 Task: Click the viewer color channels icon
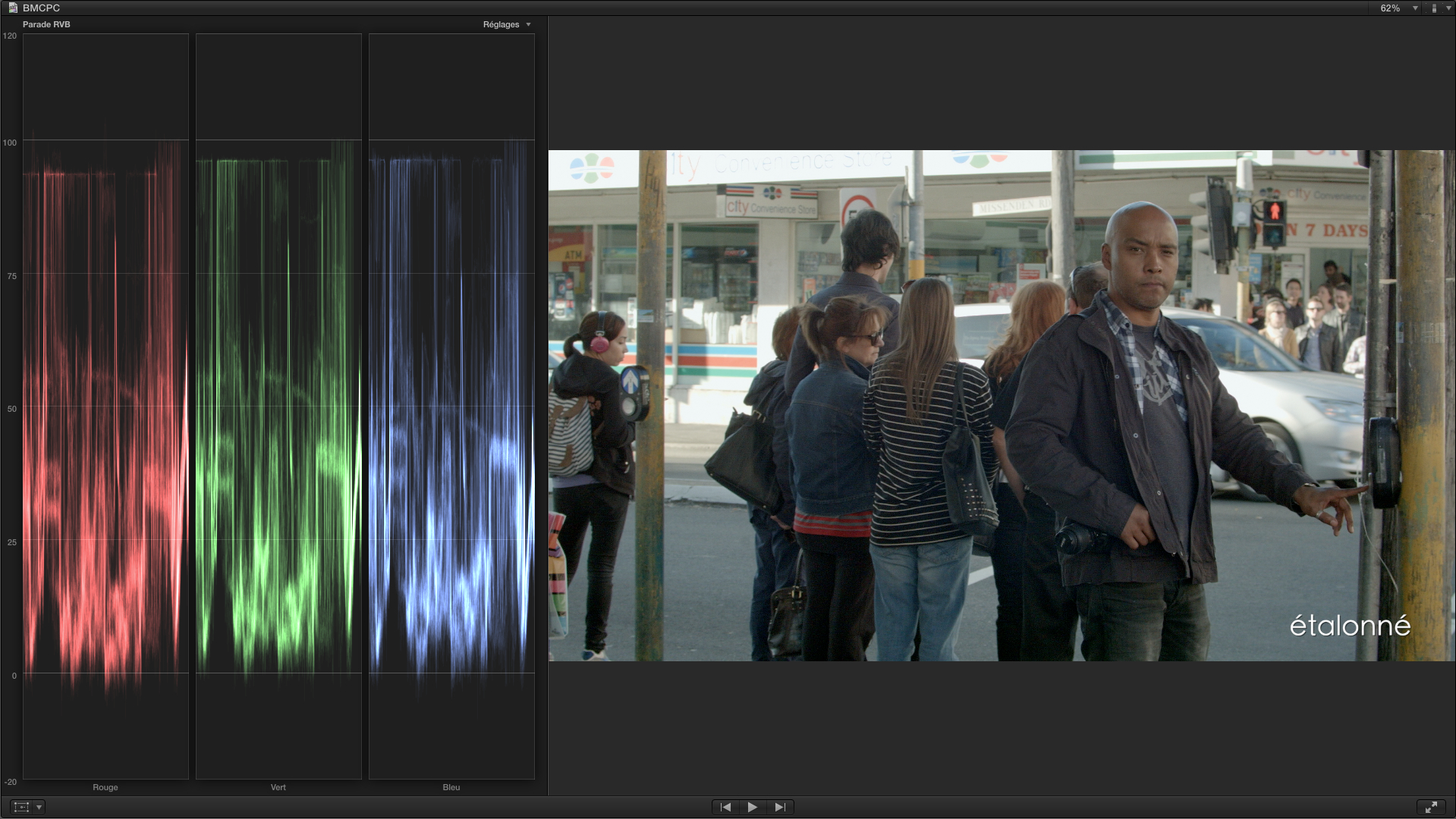point(1433,8)
